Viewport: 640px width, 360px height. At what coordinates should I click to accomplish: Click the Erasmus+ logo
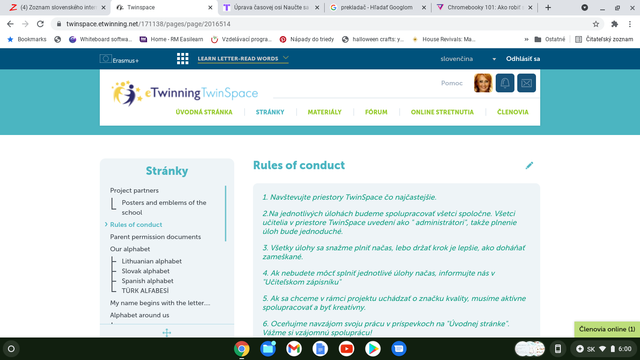(119, 60)
